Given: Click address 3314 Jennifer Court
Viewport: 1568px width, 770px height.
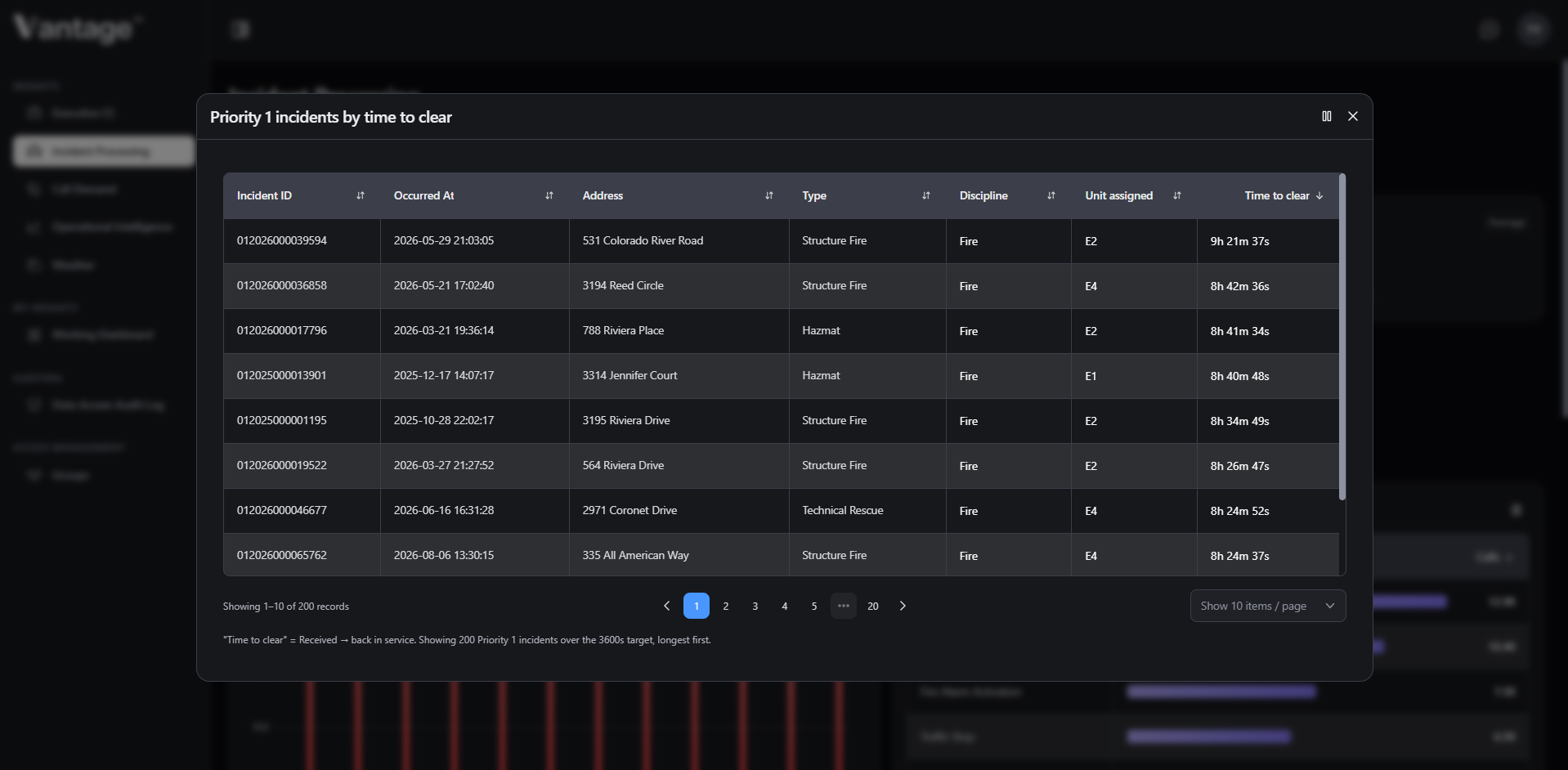Looking at the screenshot, I should [x=629, y=376].
